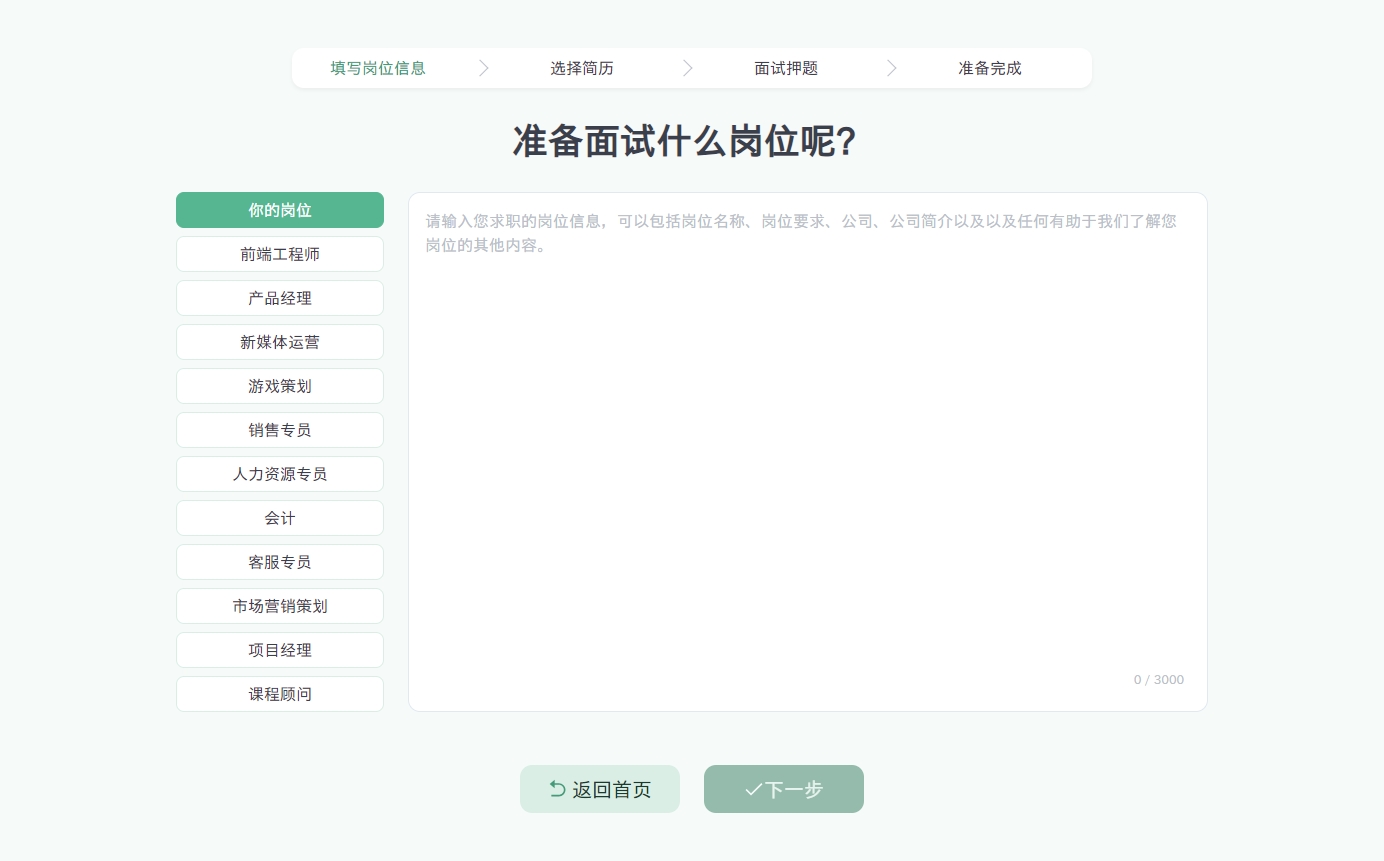Pick the 会计 job option
This screenshot has width=1384, height=861.
280,518
